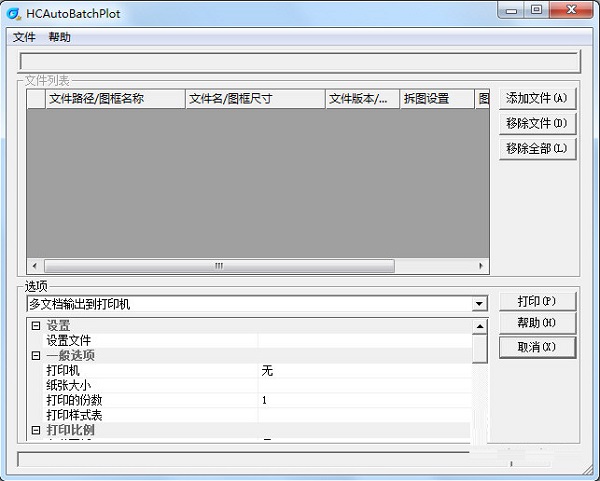Viewport: 600px width, 481px height.
Task: Click the 添加文件(A) button
Action: click(537, 98)
